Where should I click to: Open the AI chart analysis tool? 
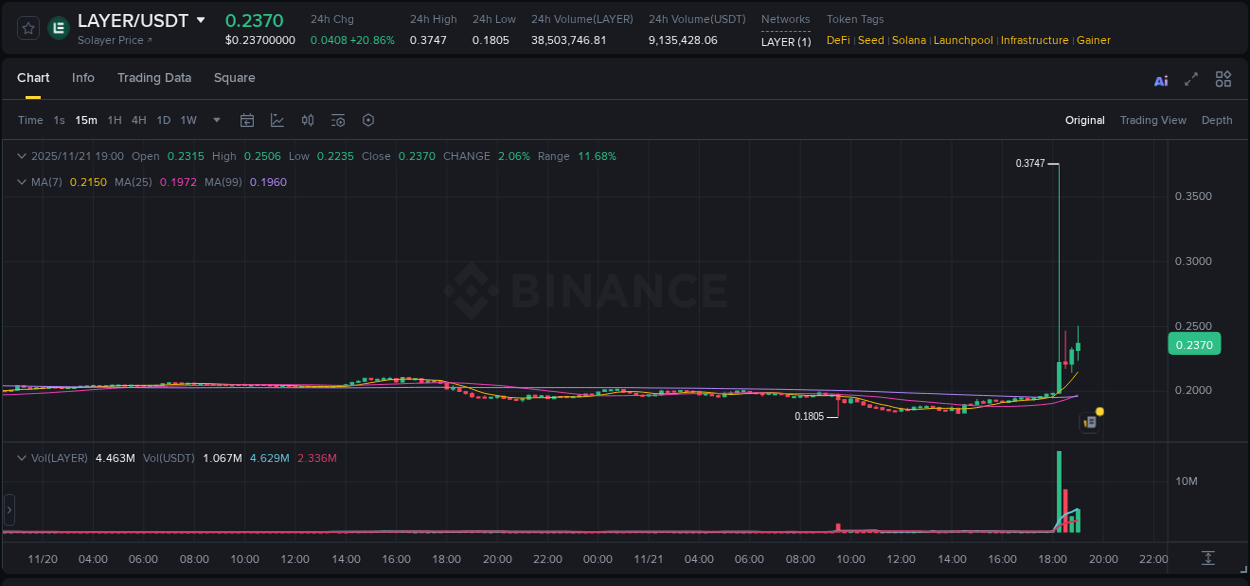1161,79
